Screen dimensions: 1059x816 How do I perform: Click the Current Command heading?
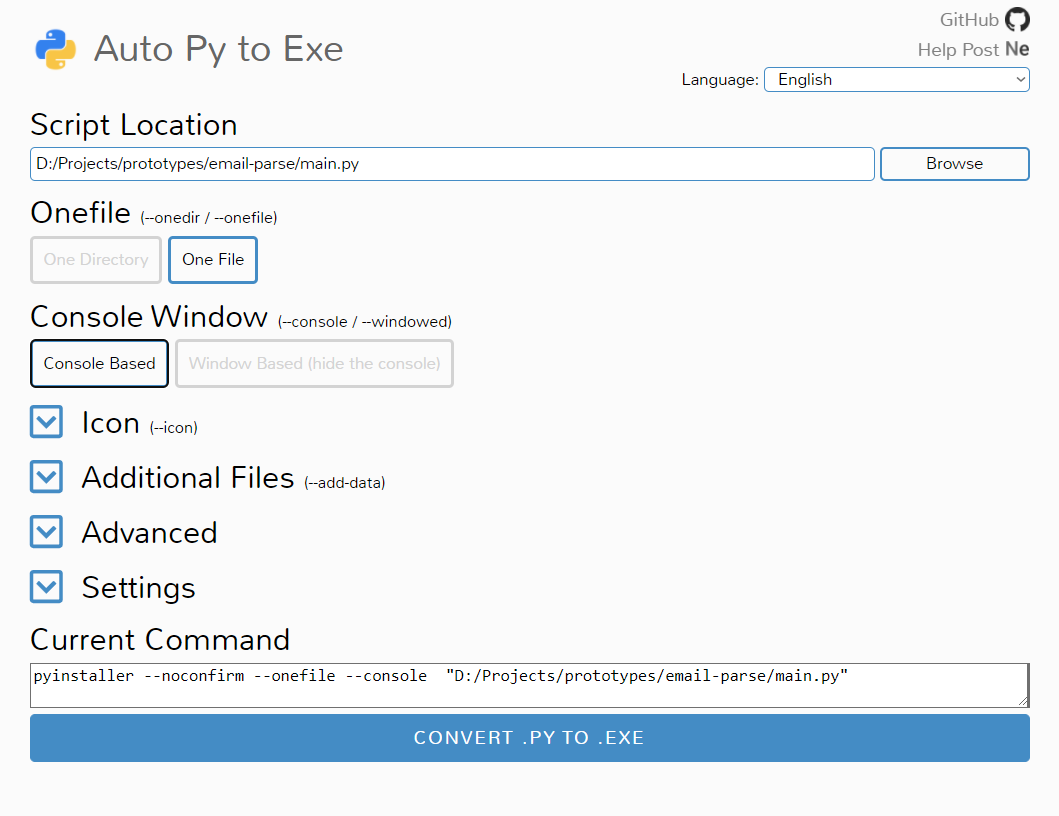click(x=160, y=640)
